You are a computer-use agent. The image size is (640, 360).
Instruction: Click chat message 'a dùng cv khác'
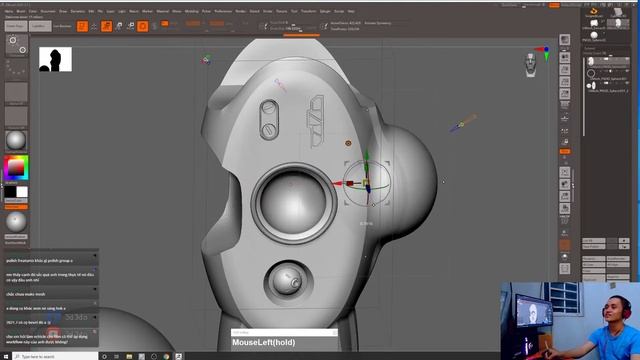click(36, 308)
